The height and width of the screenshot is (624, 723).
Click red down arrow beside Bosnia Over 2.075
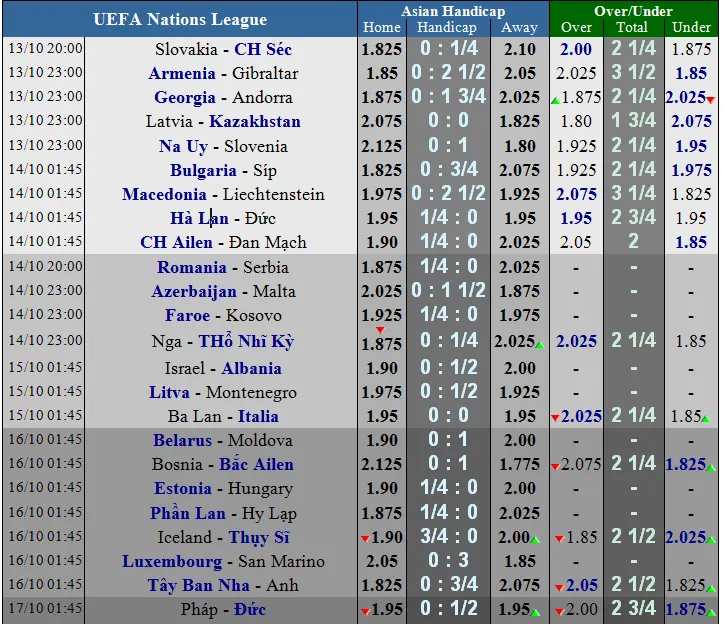pyautogui.click(x=555, y=467)
